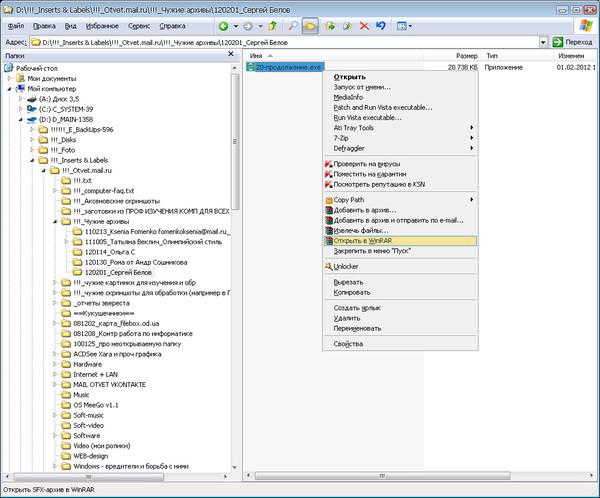Select Открыть in context menu

pyautogui.click(x=400, y=77)
